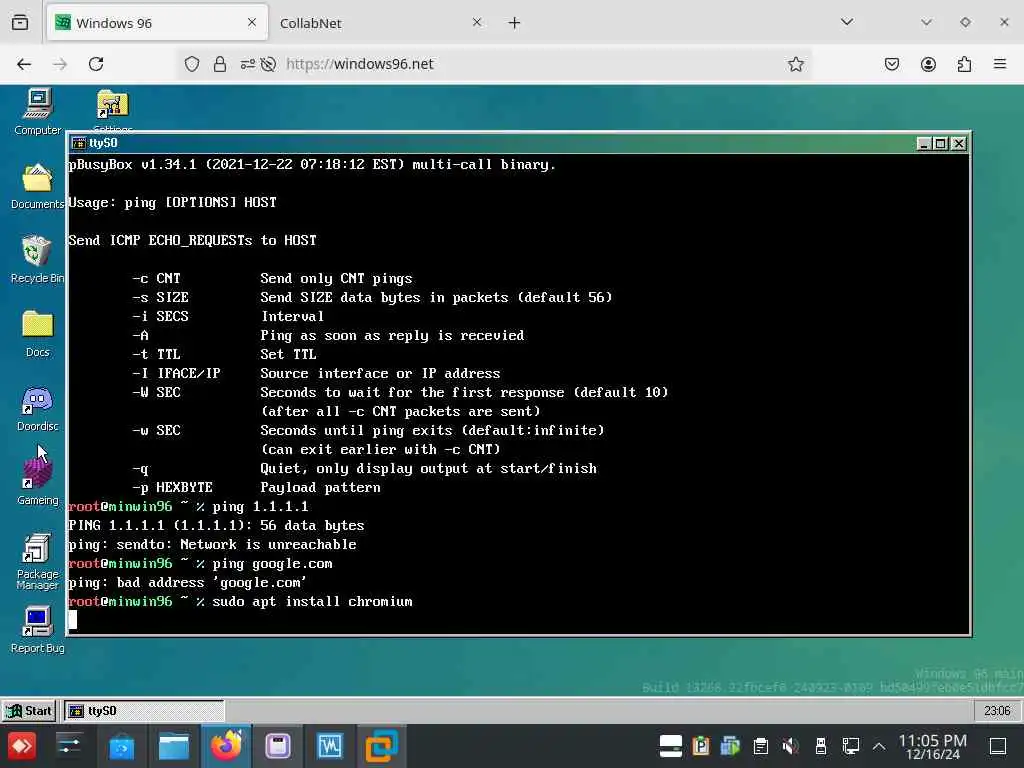
Task: Click the Windows 96 taskbar clock 23:06
Action: tap(997, 711)
